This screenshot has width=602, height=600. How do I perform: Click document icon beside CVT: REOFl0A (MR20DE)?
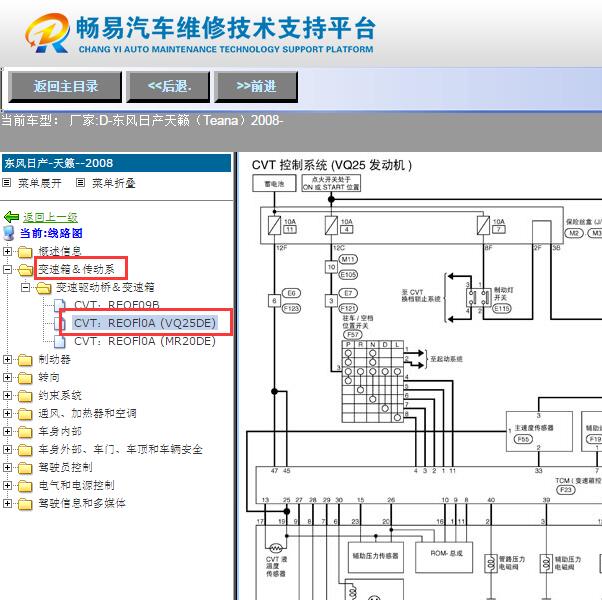coord(60,341)
